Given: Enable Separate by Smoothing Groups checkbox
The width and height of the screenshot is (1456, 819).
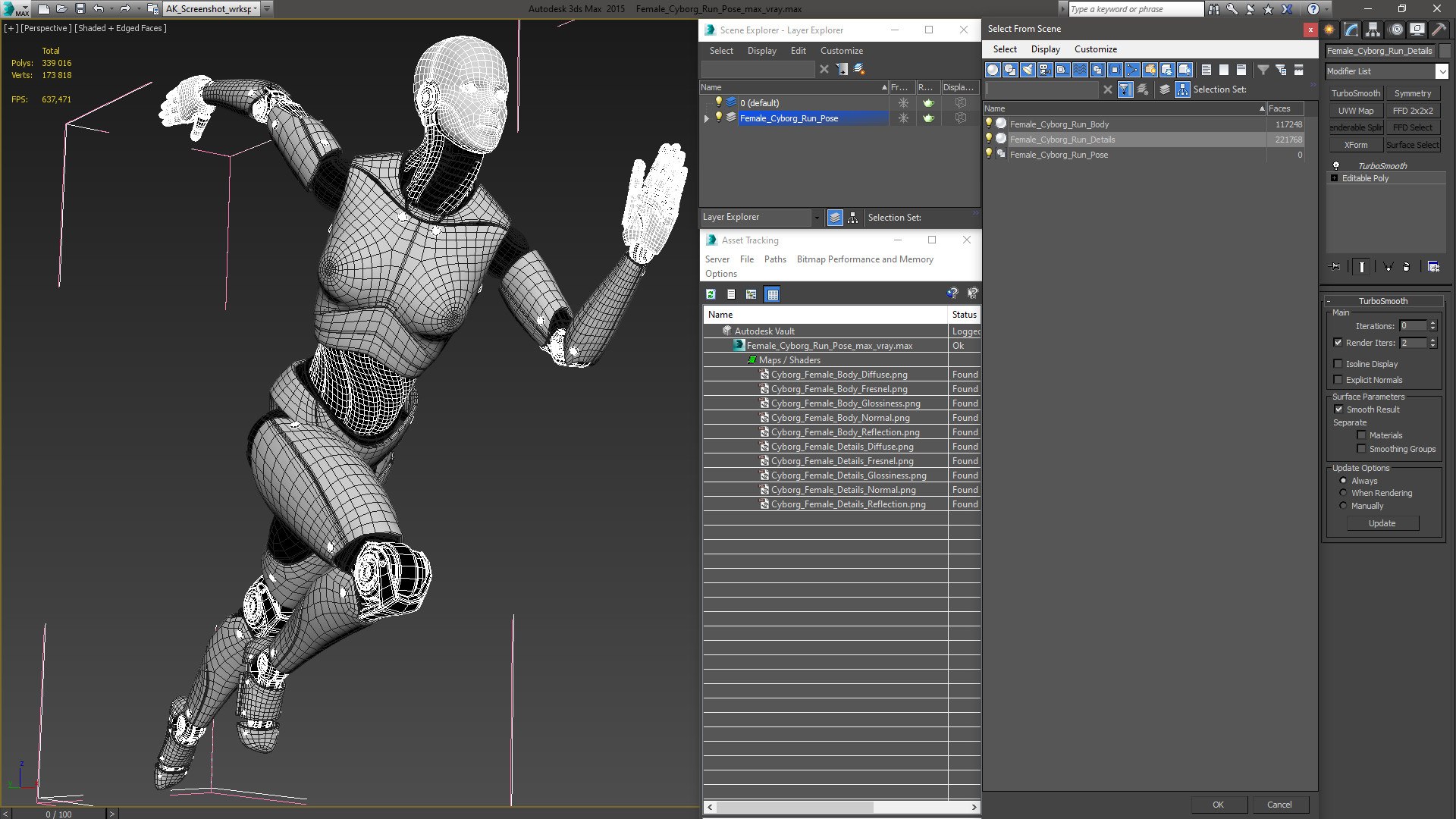Looking at the screenshot, I should point(1361,449).
